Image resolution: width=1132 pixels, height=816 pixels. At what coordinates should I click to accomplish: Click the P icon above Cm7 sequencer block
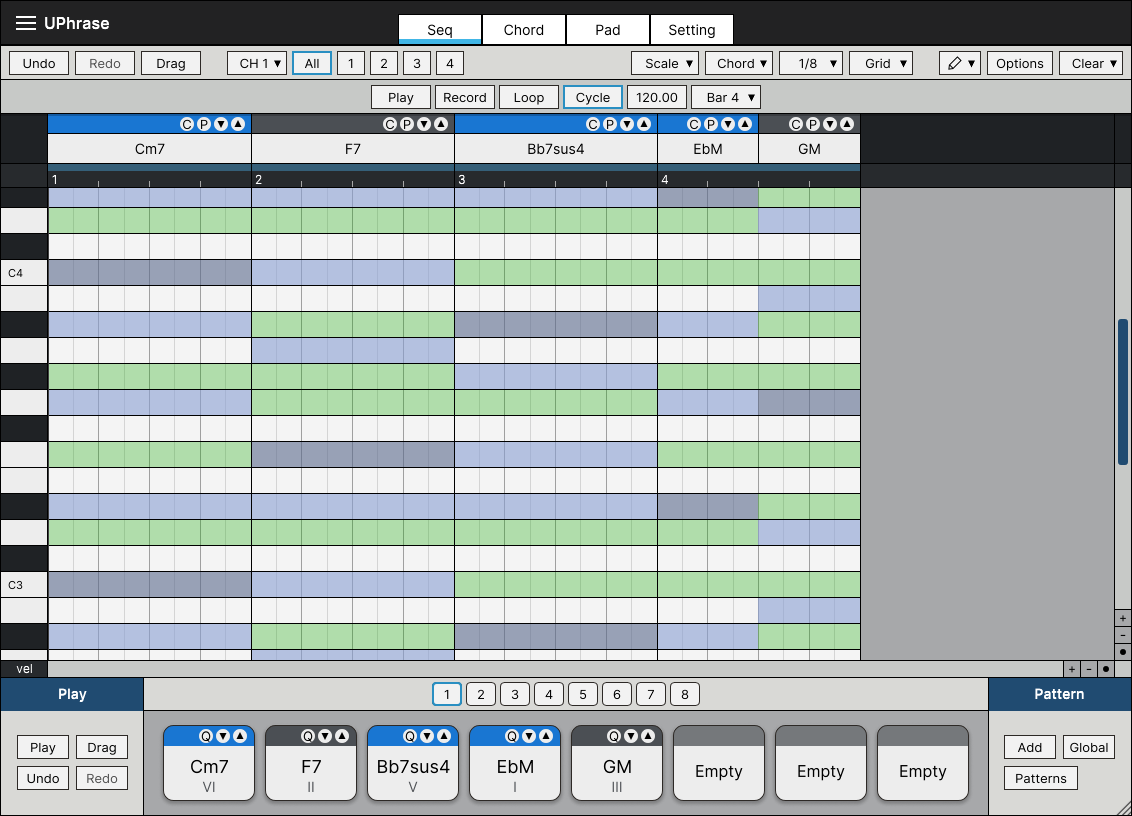coord(204,124)
